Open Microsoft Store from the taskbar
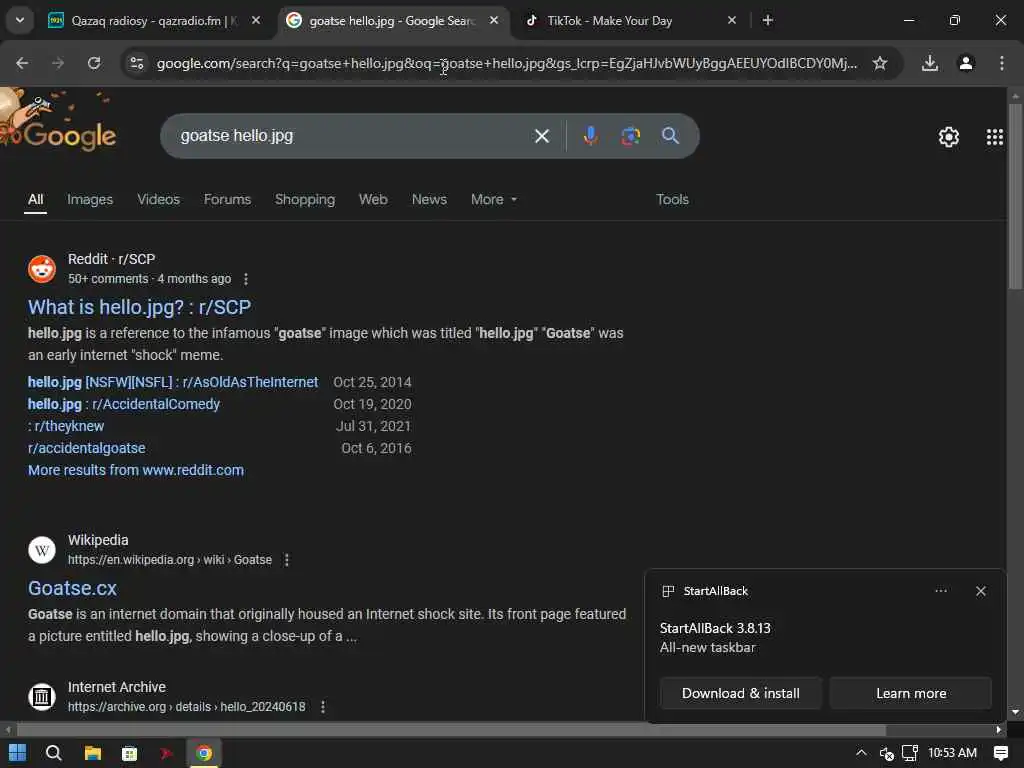1024x768 pixels. pos(129,753)
